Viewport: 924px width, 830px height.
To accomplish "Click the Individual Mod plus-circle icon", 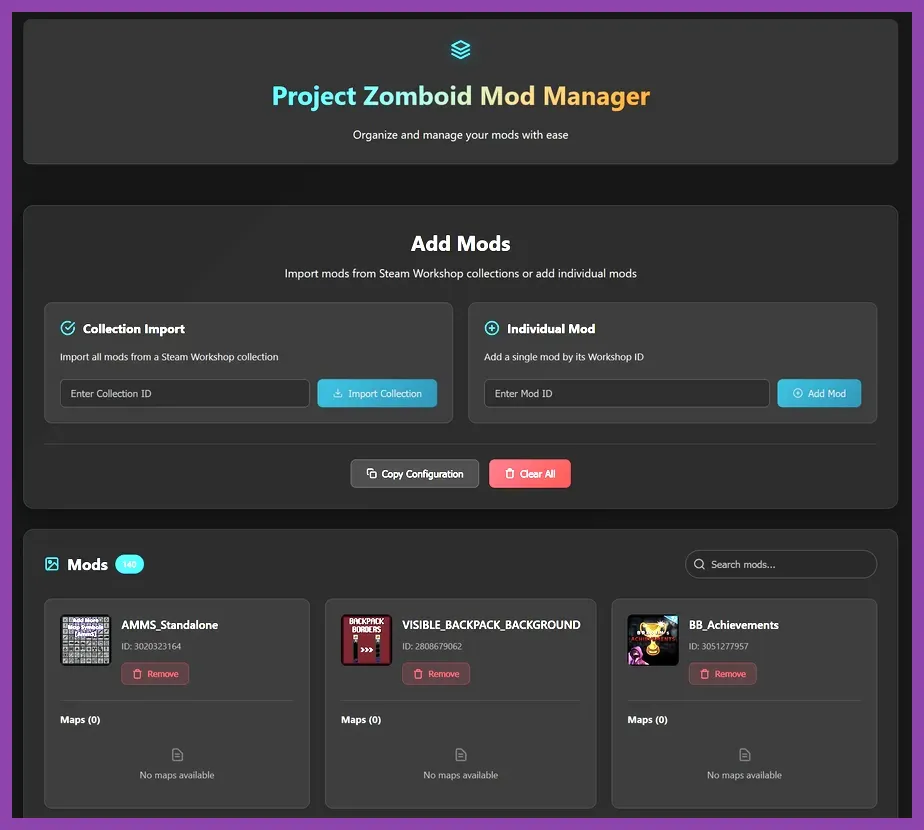I will [491, 328].
